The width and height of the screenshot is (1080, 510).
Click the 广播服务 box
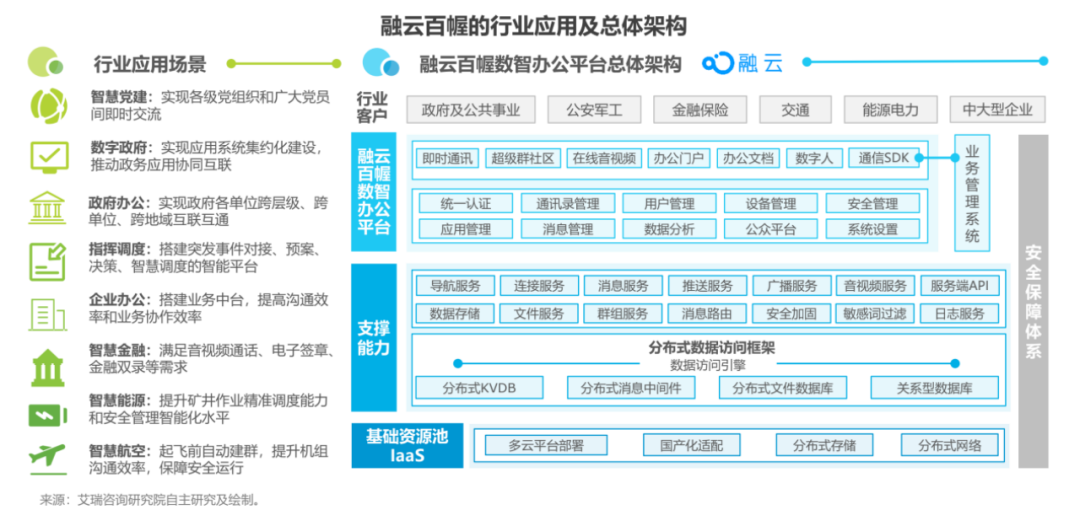(x=791, y=286)
